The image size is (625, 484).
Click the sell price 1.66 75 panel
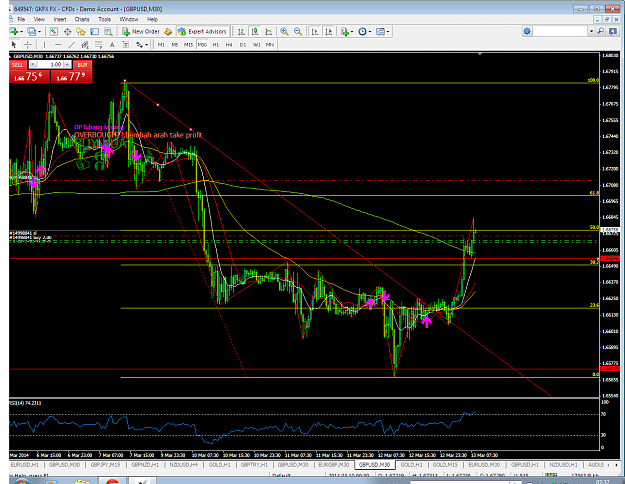pos(30,77)
